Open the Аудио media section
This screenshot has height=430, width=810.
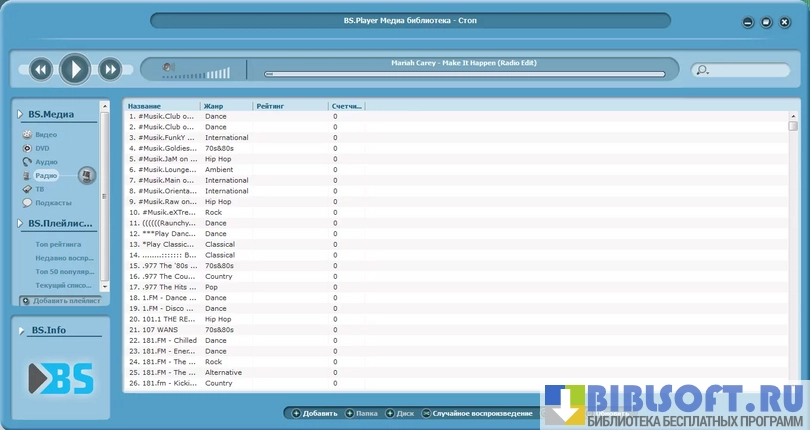click(x=46, y=161)
